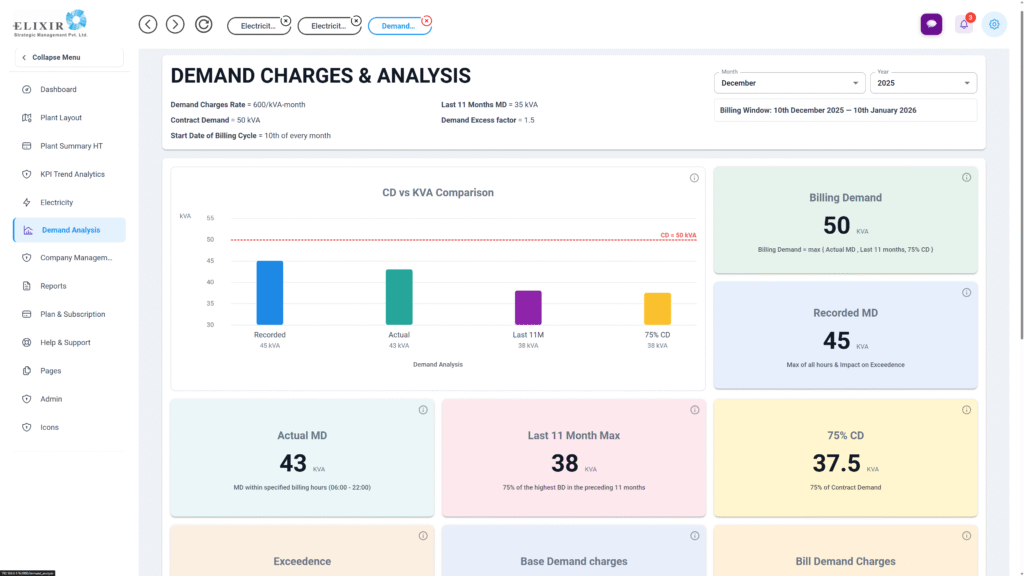Expand the Year dropdown showing 2025

[925, 84]
